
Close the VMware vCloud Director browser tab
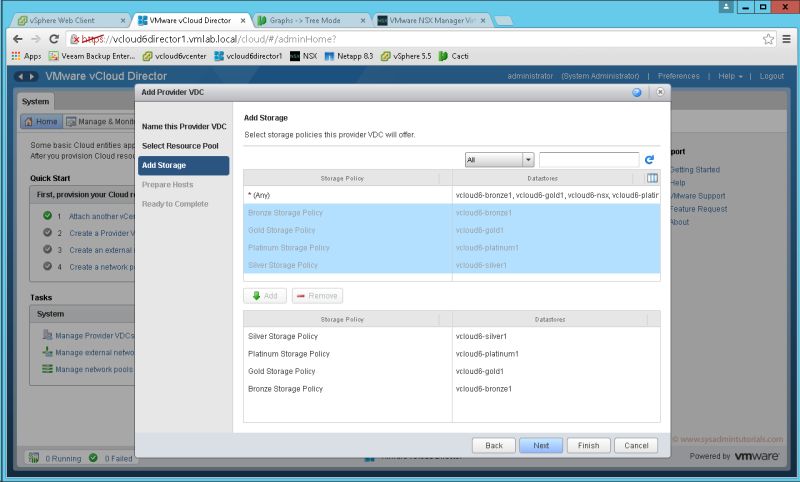[x=243, y=20]
